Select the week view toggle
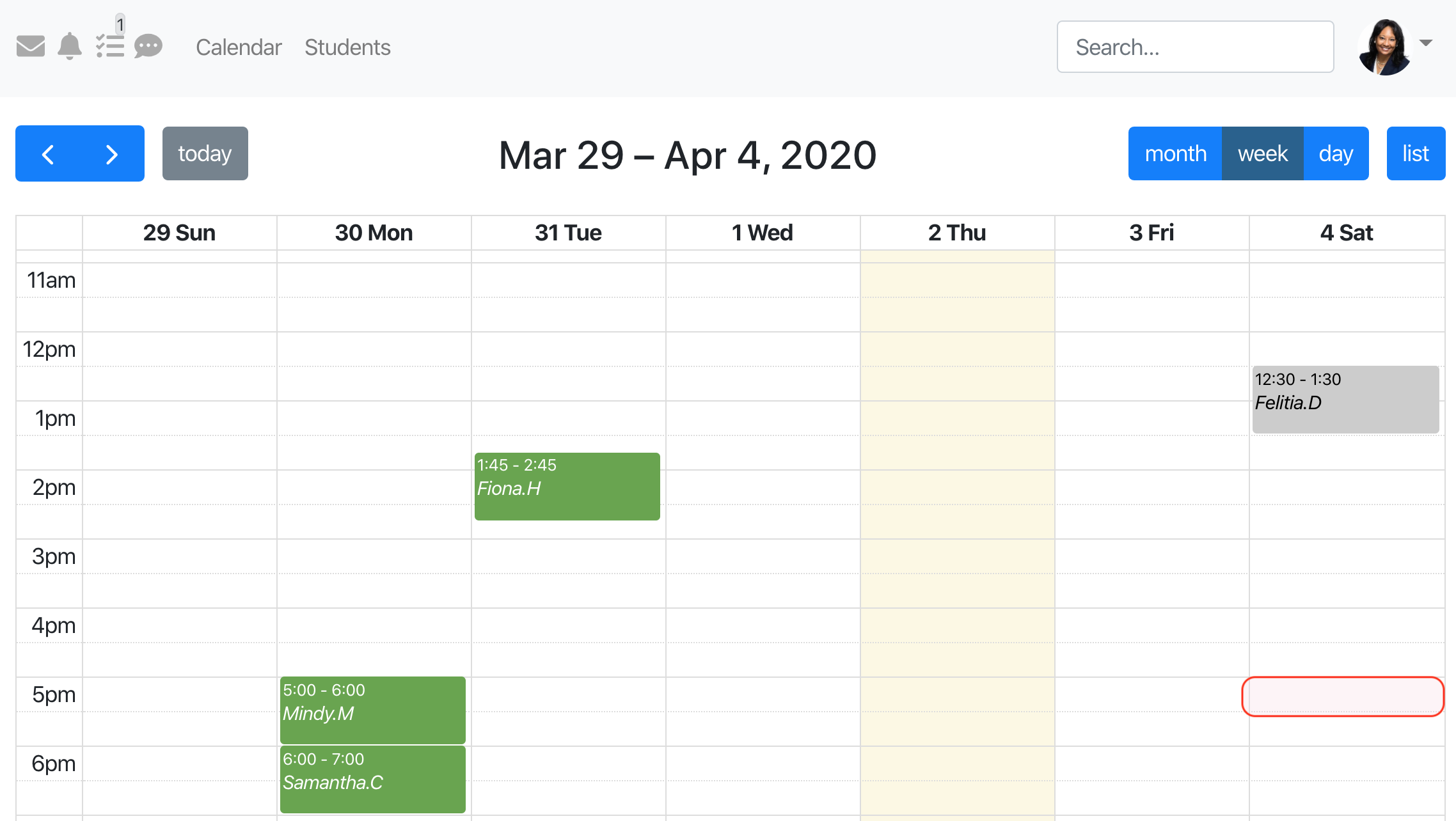Image resolution: width=1456 pixels, height=821 pixels. tap(1262, 154)
